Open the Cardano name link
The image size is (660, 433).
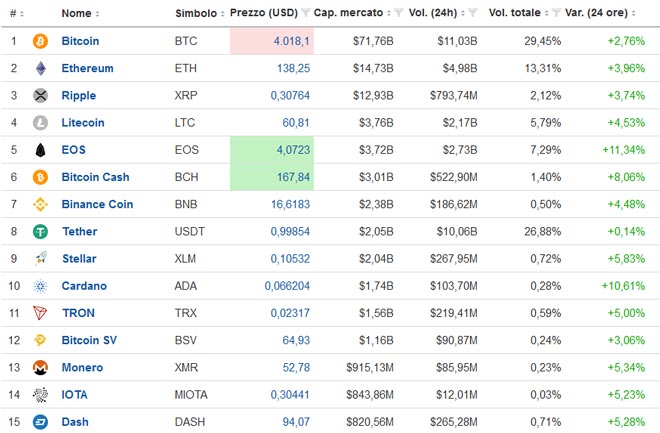(x=84, y=286)
